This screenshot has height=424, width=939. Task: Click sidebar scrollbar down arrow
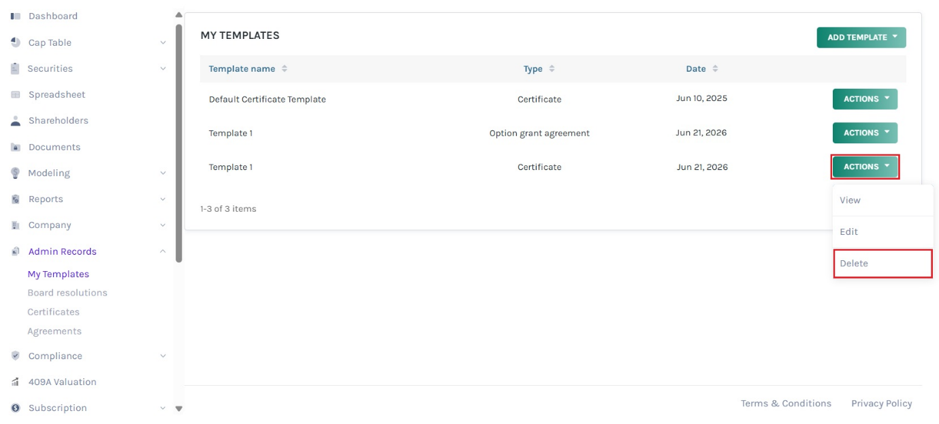tap(178, 409)
